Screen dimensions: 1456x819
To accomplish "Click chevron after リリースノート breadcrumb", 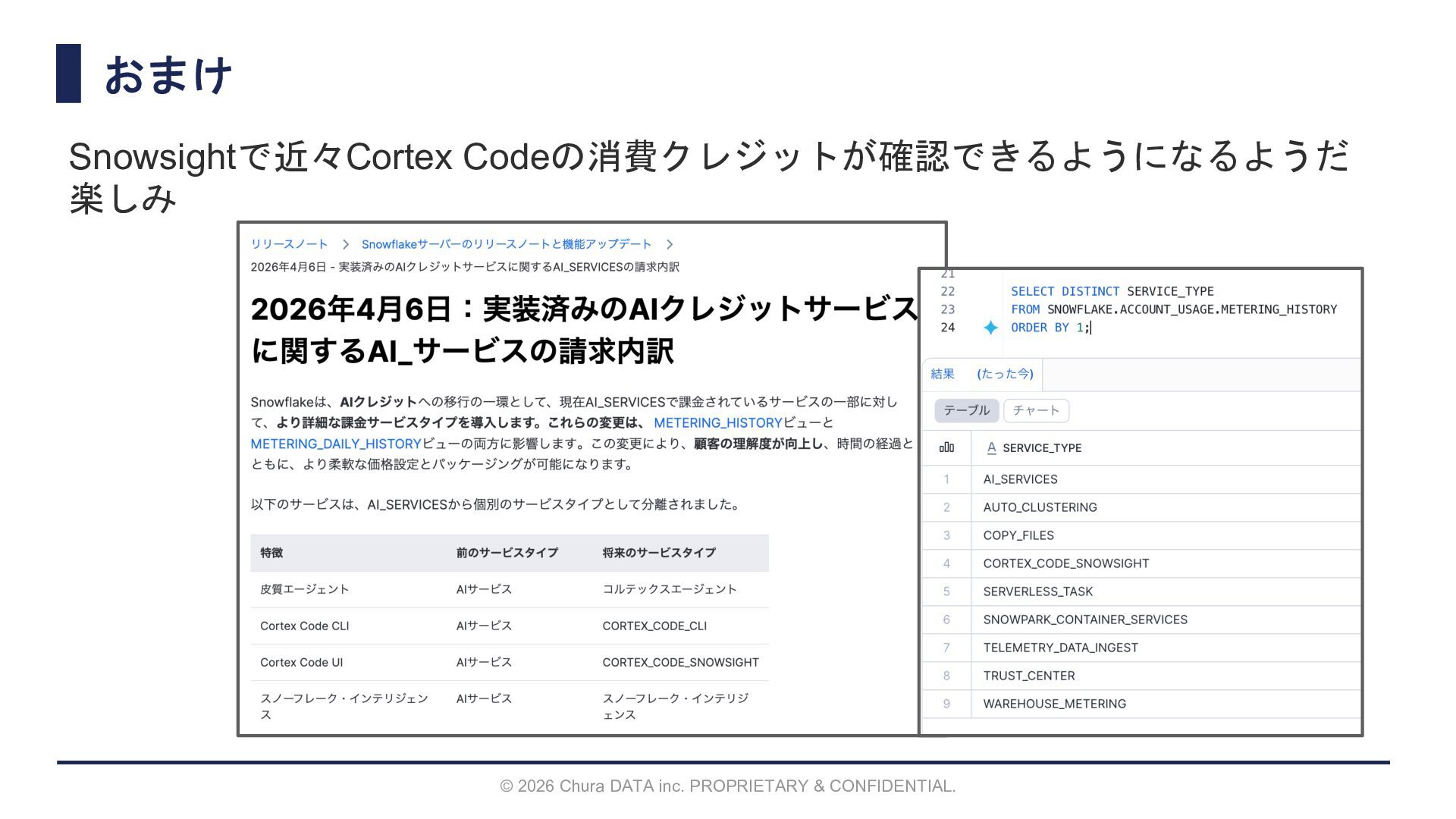I will click(345, 244).
